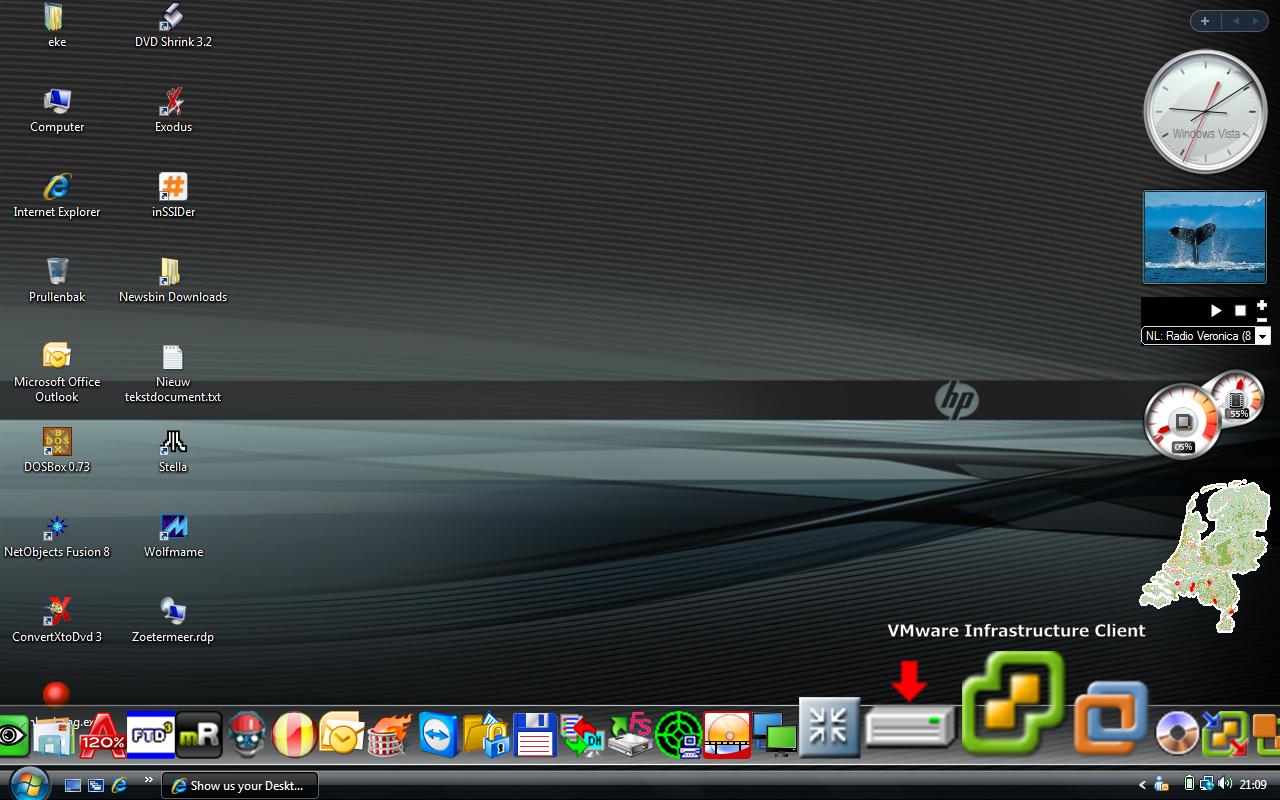Open the Windows Start menu
This screenshot has height=800, width=1280.
[x=27, y=782]
